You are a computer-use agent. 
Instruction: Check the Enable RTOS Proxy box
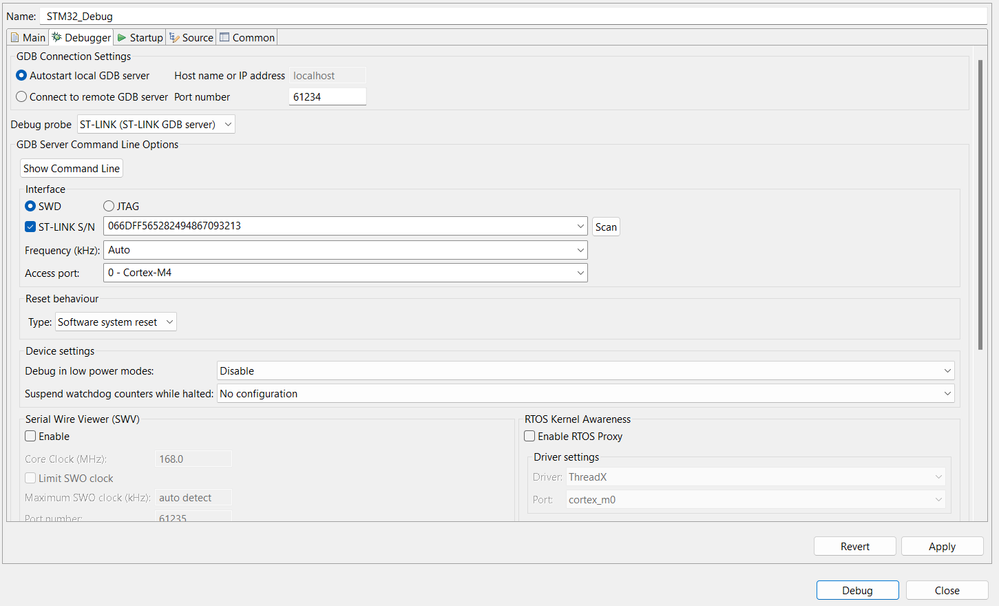(x=529, y=436)
